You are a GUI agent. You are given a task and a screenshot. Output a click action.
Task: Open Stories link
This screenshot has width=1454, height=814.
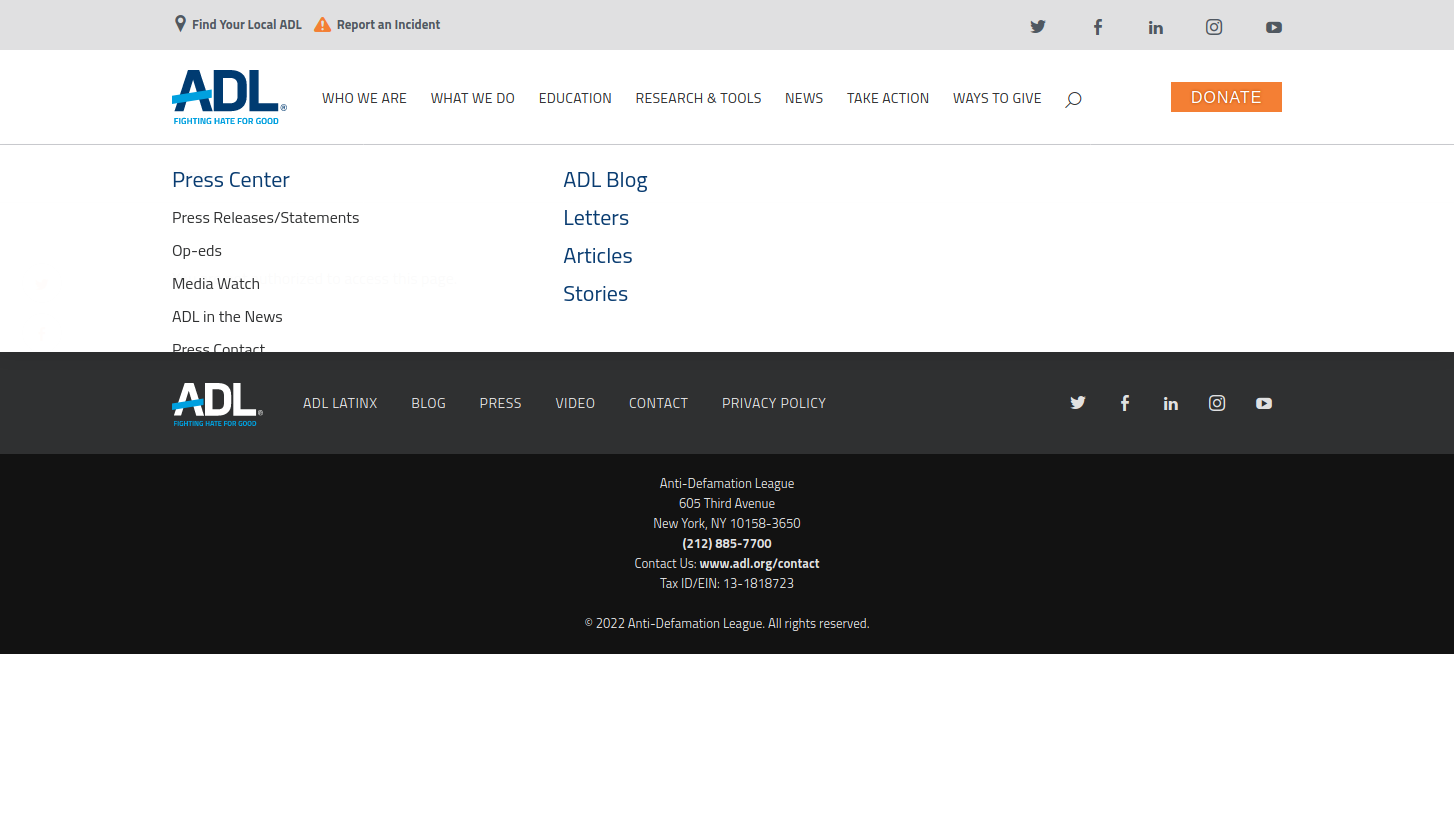(595, 294)
